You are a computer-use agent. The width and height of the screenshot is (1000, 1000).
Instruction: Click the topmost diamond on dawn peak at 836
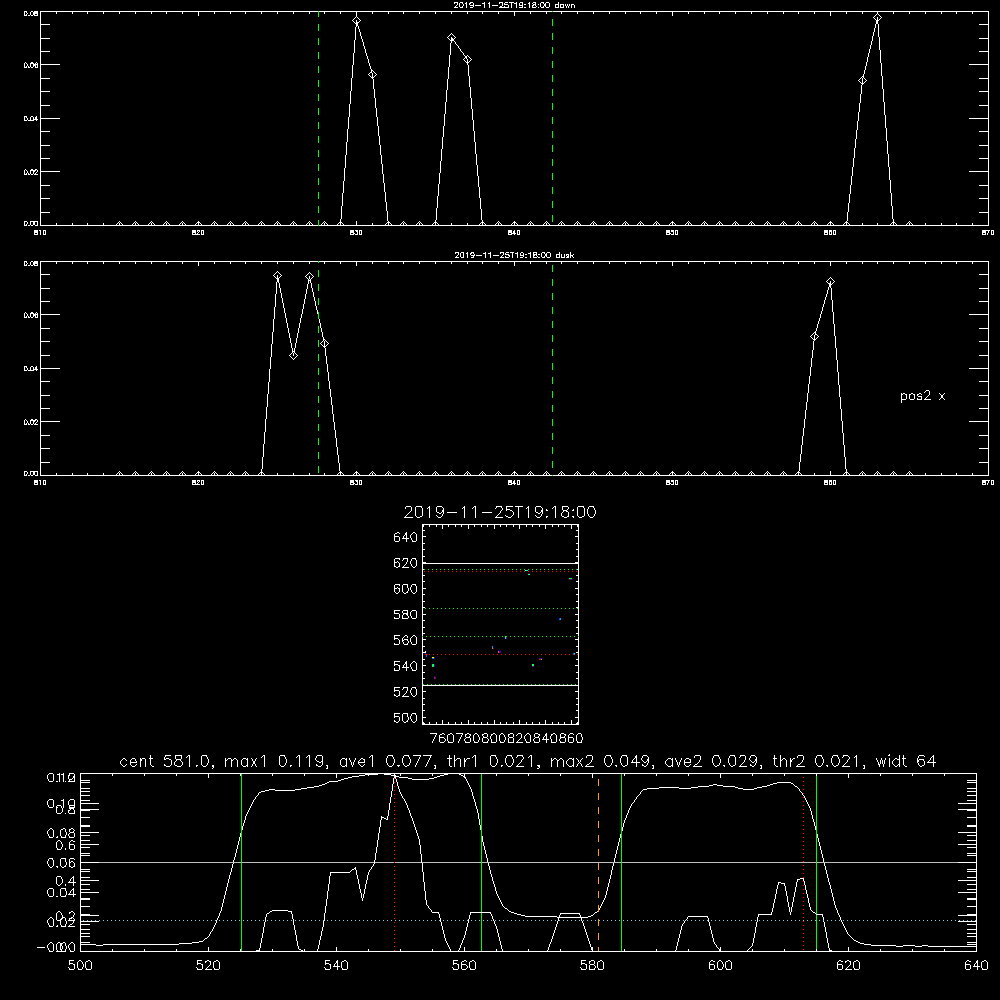pyautogui.click(x=452, y=38)
